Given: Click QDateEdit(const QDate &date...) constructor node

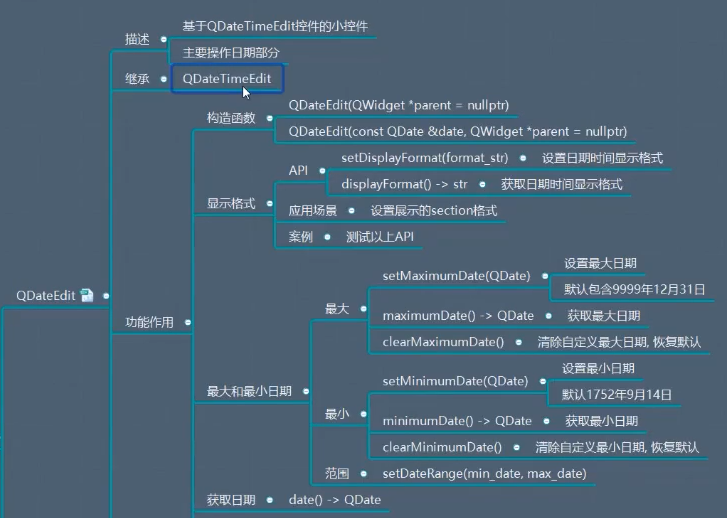Looking at the screenshot, I should (x=458, y=132).
